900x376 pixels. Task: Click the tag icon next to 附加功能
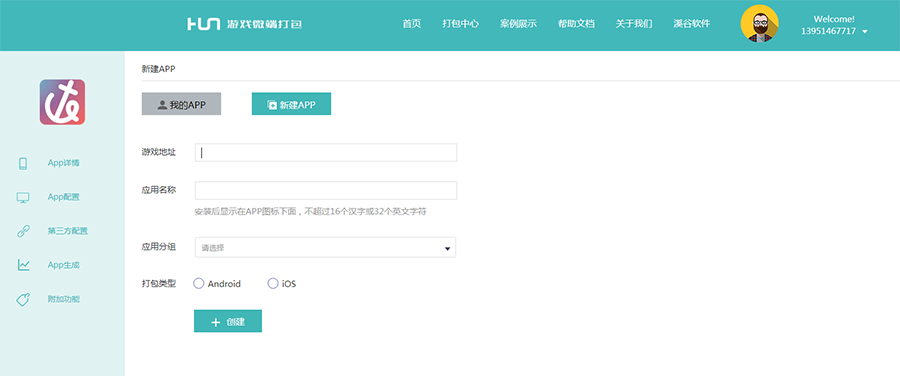(x=23, y=300)
